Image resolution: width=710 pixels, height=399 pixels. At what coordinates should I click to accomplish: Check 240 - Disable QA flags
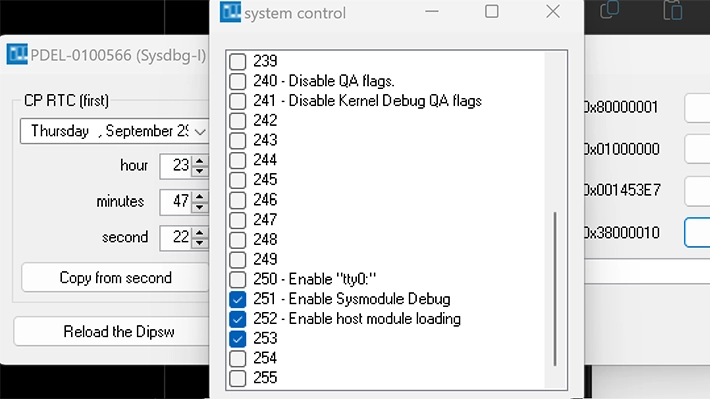pyautogui.click(x=237, y=81)
